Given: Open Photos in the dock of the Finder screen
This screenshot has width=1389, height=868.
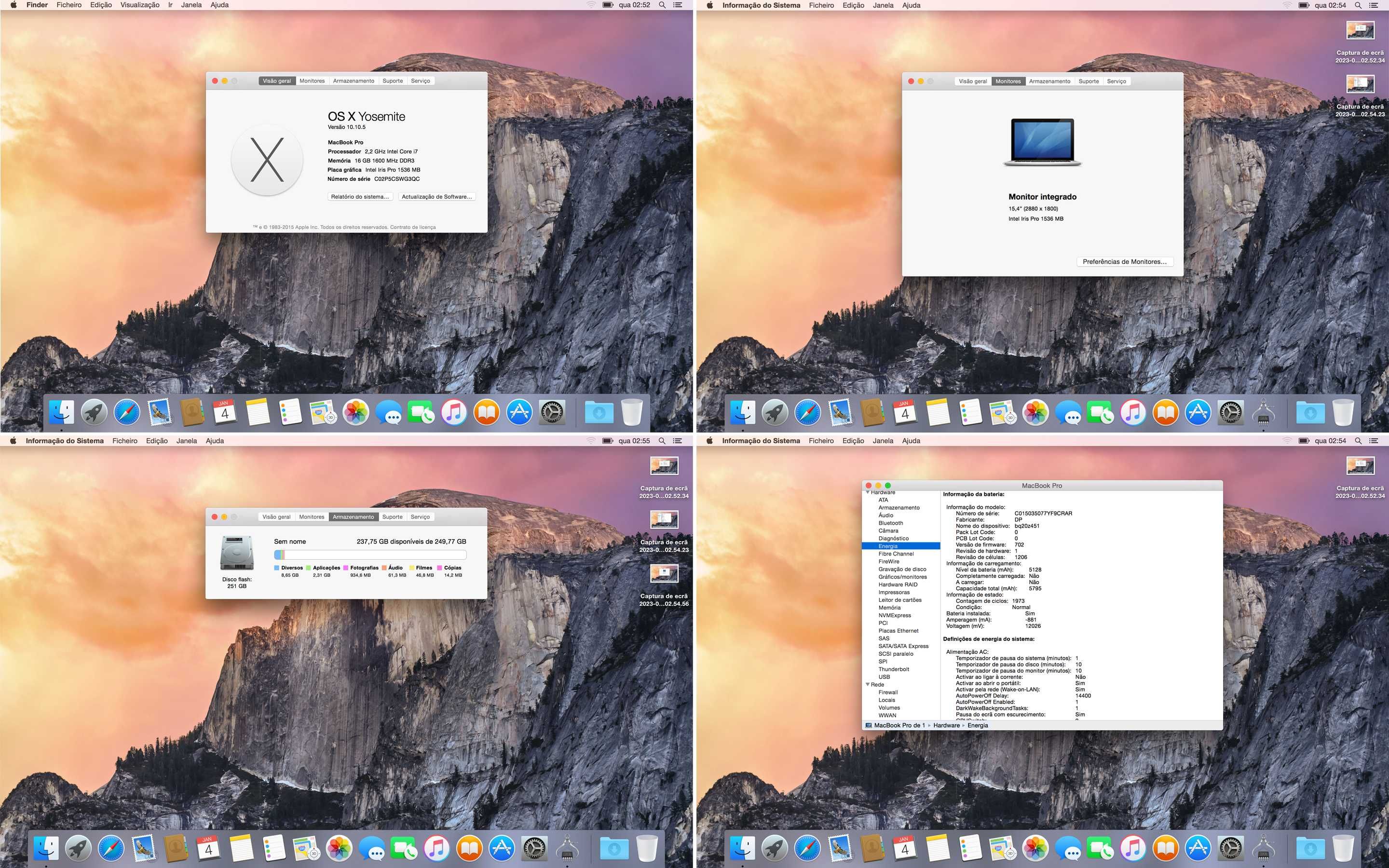Looking at the screenshot, I should point(356,412).
